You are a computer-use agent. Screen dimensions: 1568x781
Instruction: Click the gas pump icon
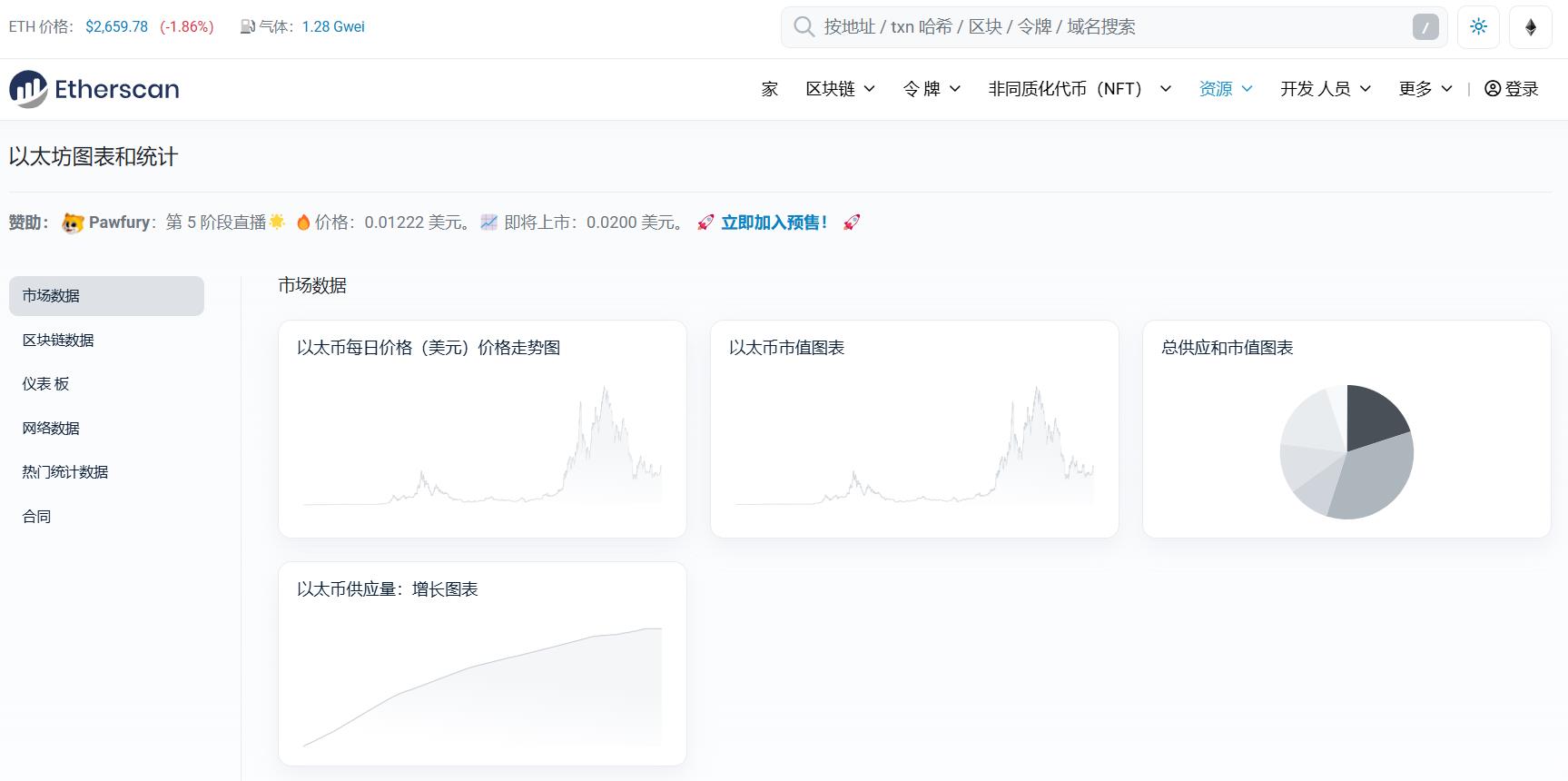point(247,26)
